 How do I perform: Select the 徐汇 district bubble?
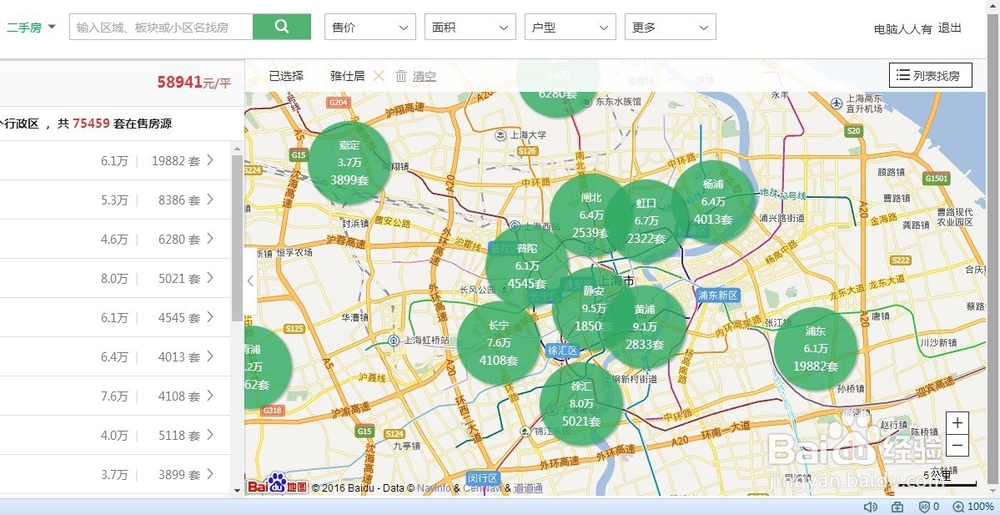coord(581,404)
